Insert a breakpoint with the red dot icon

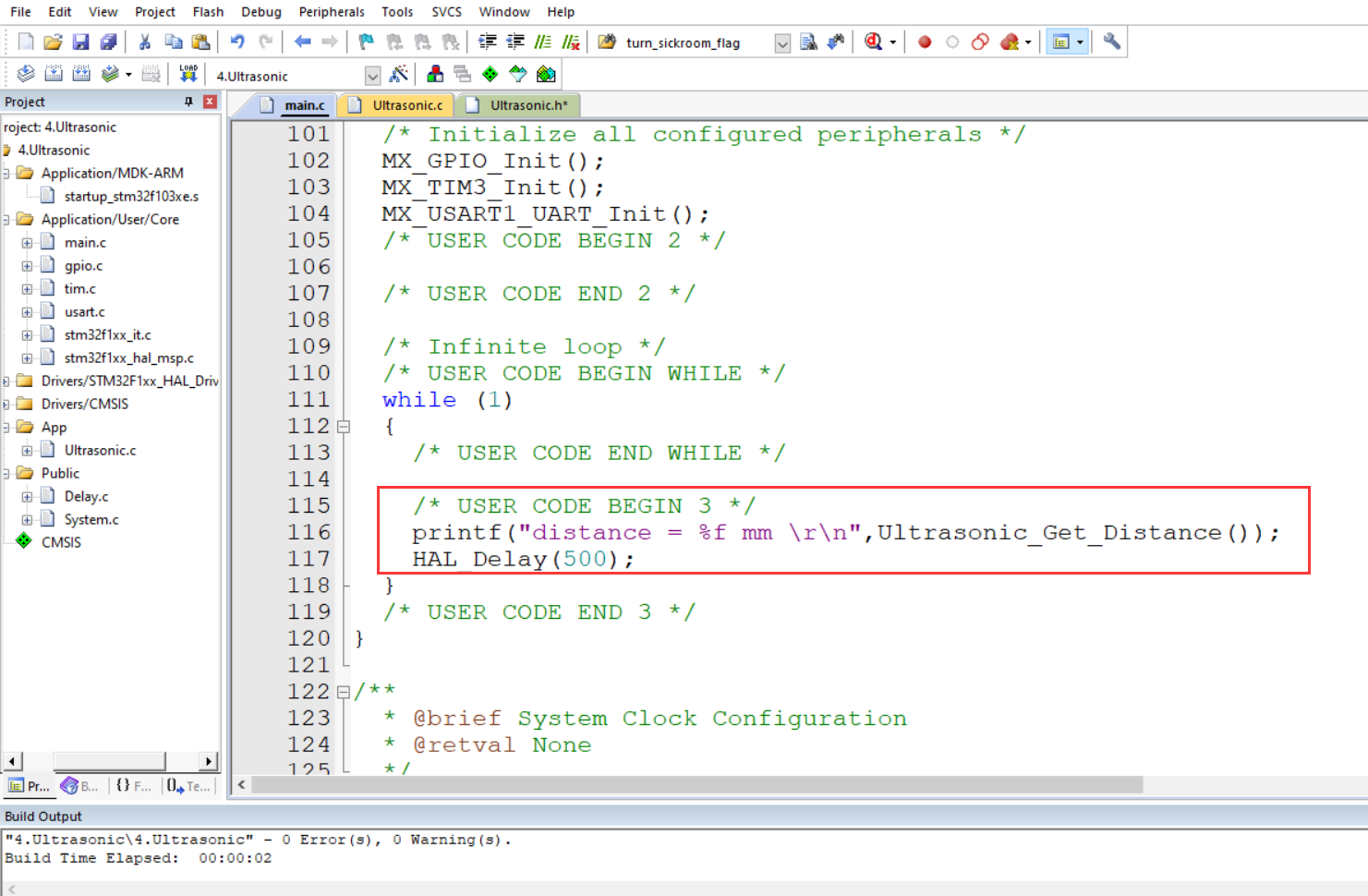tap(925, 42)
